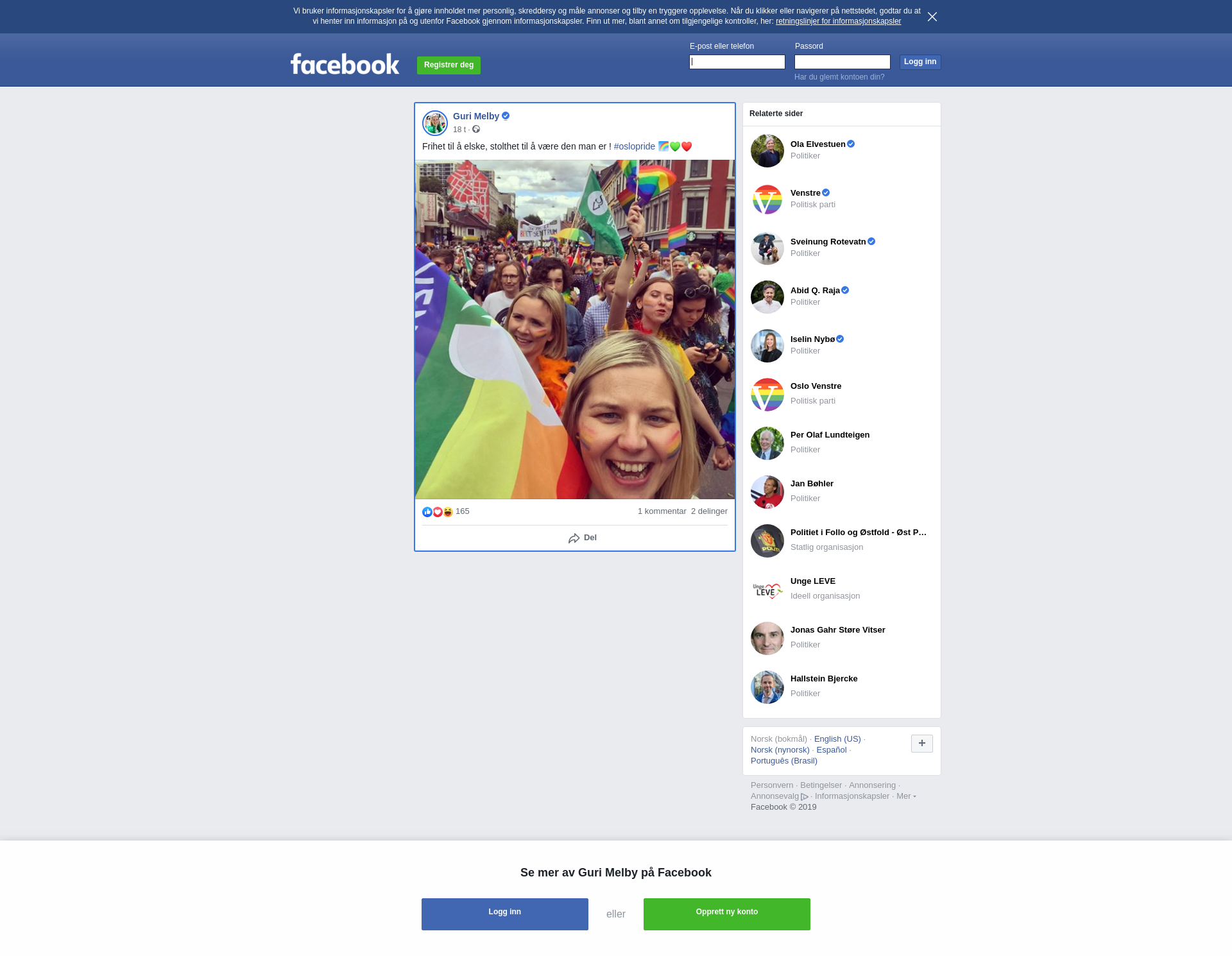The image size is (1232, 956).
Task: Open the Informasjonskapsler footer link
Action: 852,796
